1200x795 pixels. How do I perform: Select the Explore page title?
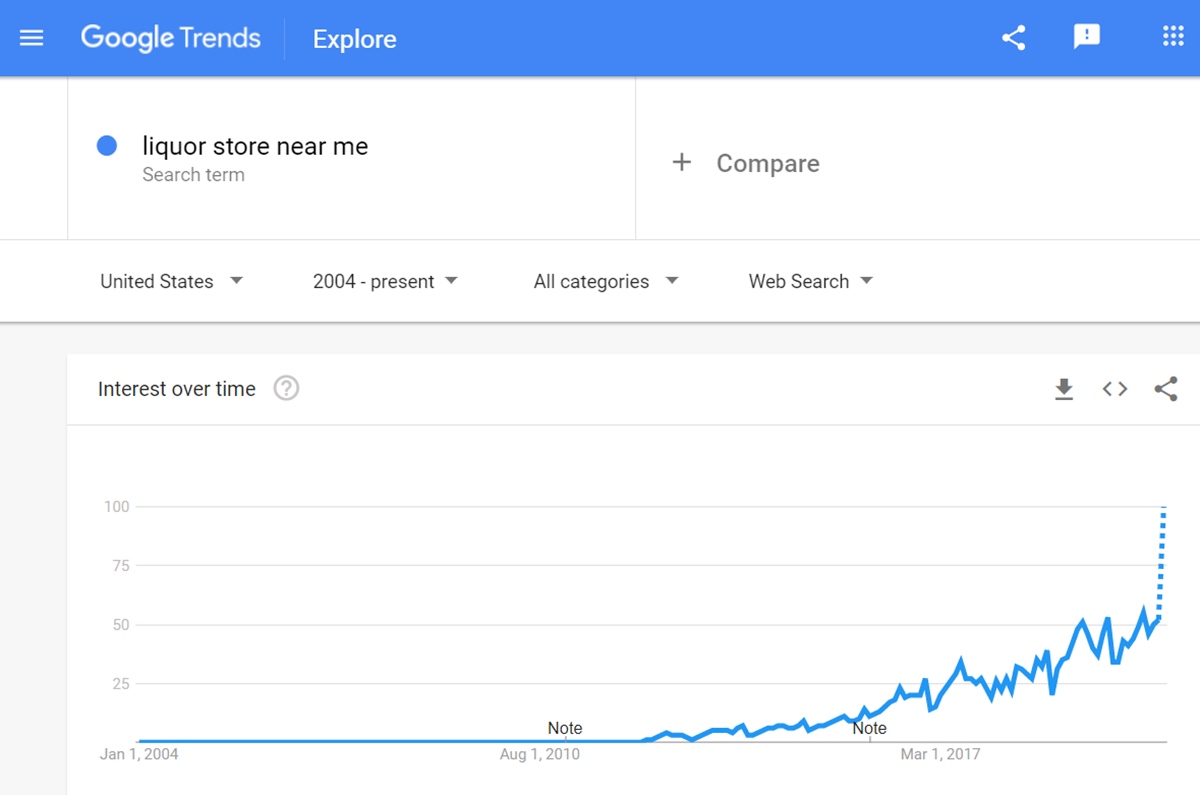[x=355, y=39]
